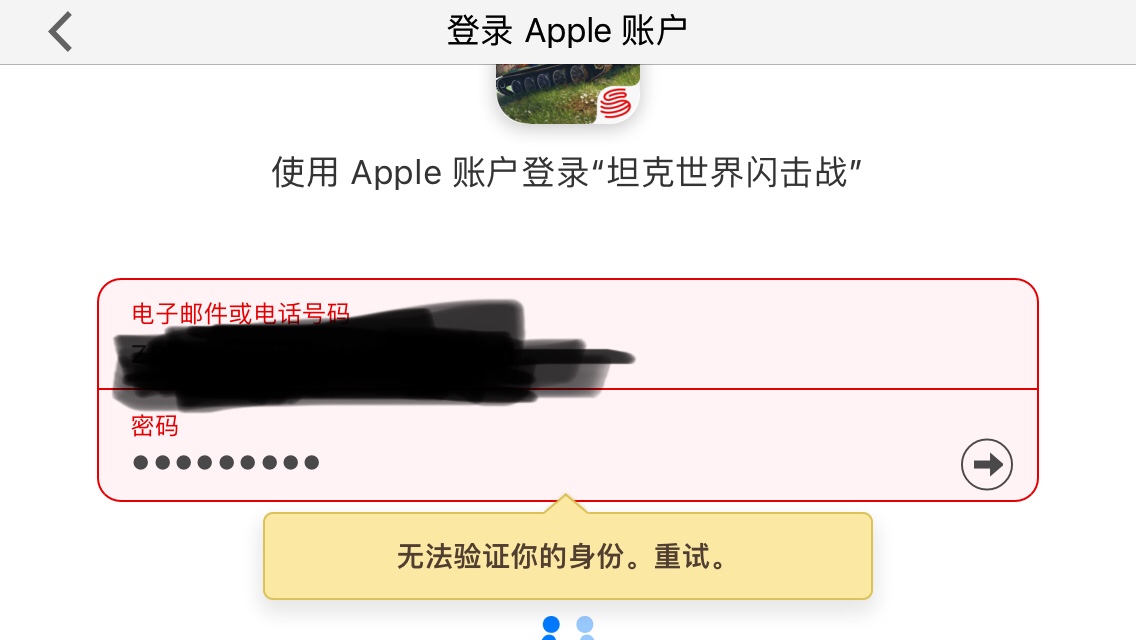
Task: Select the dark blue loading dot
Action: coord(551,624)
